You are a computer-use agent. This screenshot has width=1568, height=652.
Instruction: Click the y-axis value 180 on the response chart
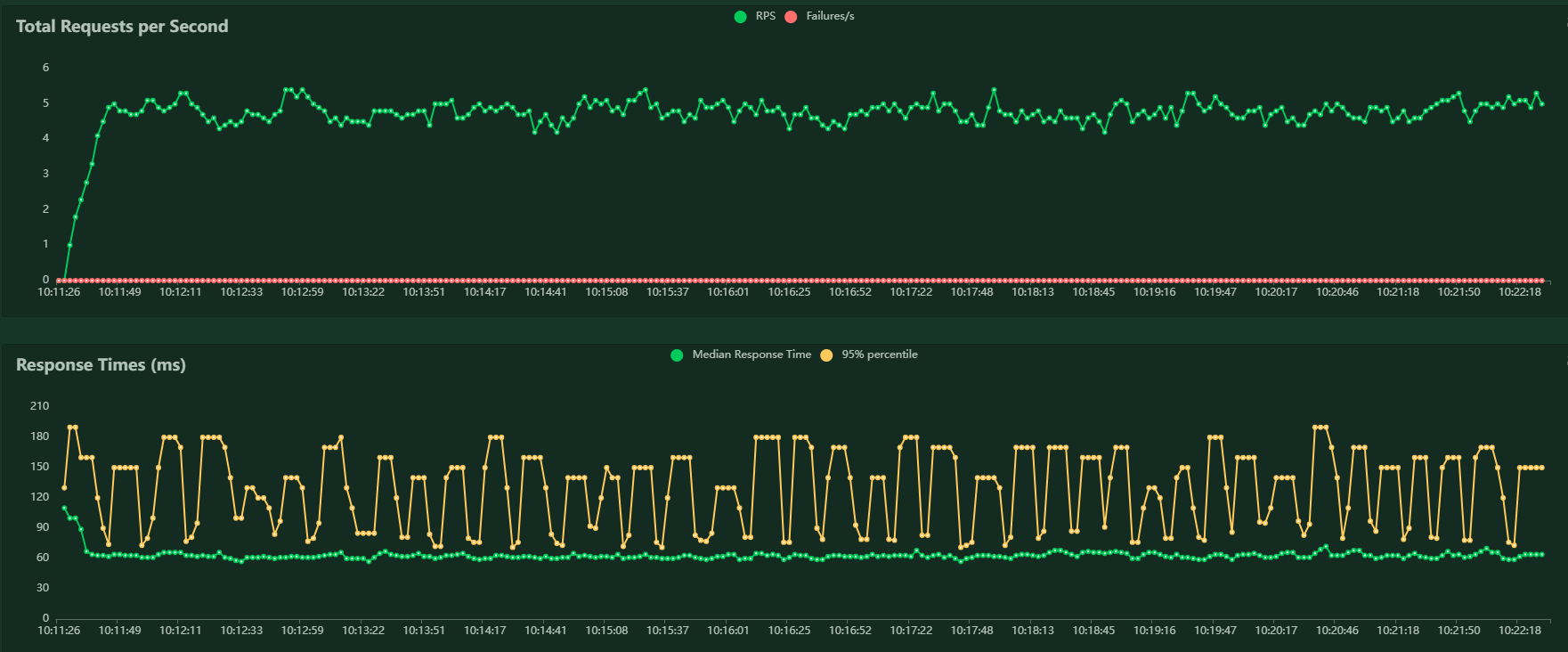click(x=40, y=436)
